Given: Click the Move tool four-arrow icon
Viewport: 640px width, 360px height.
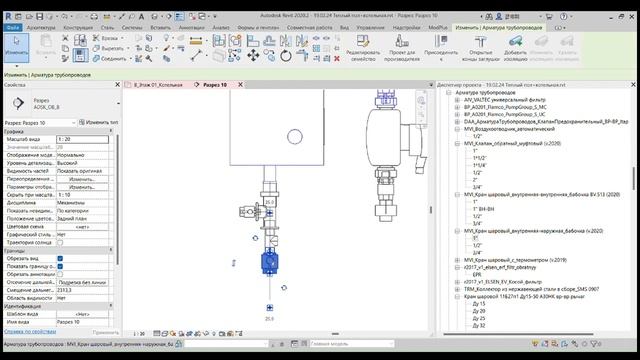Looking at the screenshot, I should point(253,55).
